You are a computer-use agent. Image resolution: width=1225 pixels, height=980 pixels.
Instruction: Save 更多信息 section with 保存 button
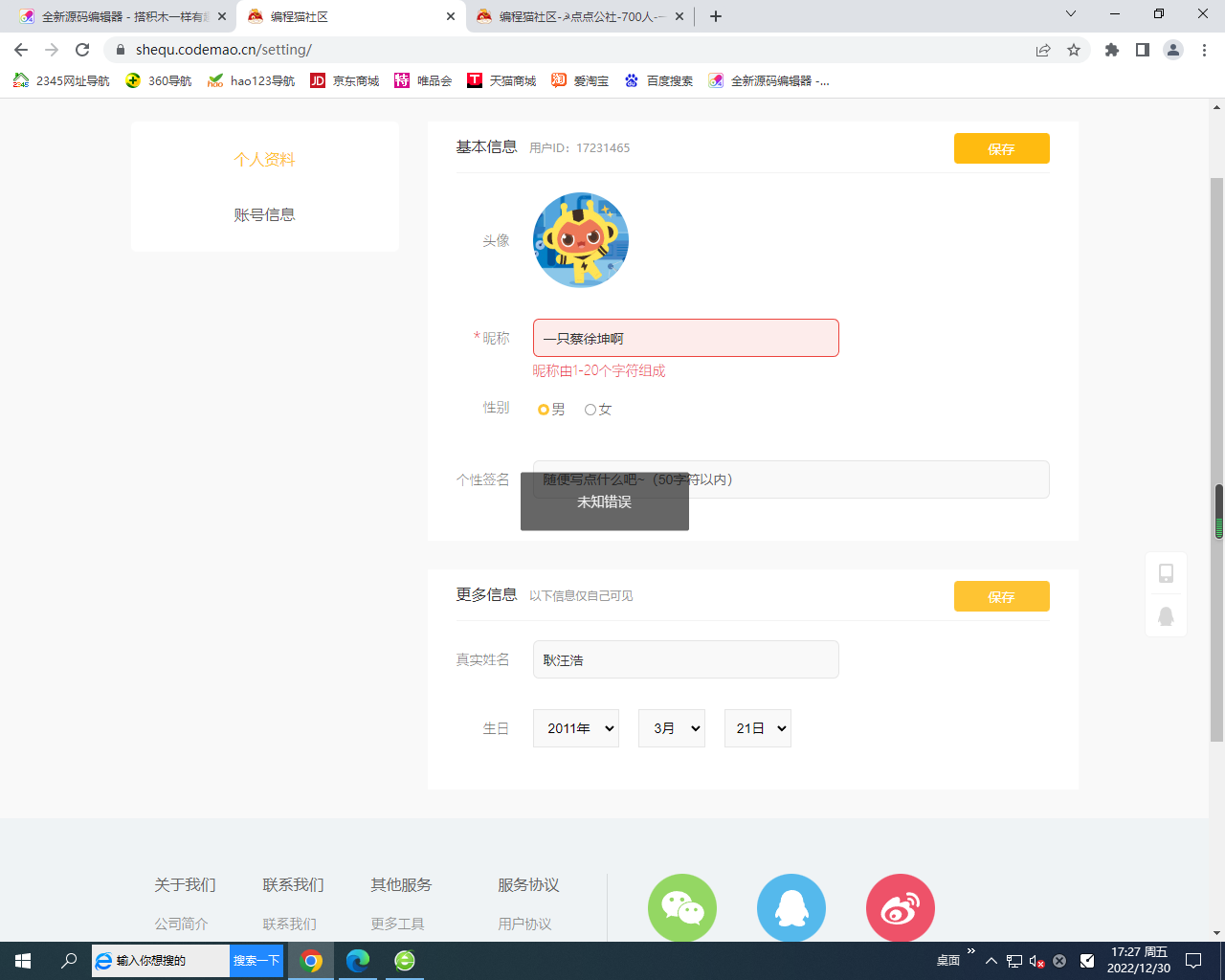click(x=1002, y=596)
